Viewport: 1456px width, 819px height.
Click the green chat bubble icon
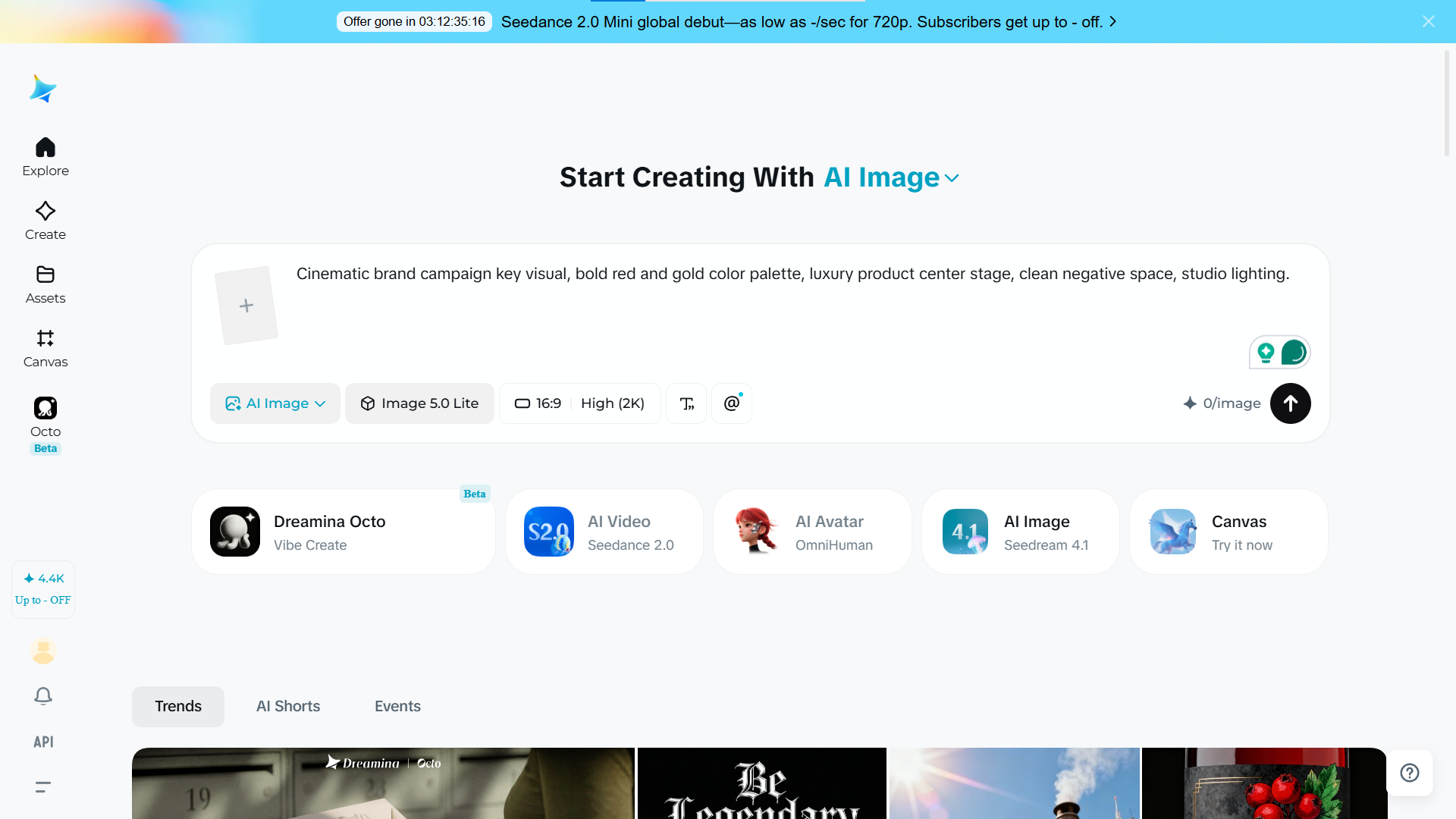[1294, 353]
